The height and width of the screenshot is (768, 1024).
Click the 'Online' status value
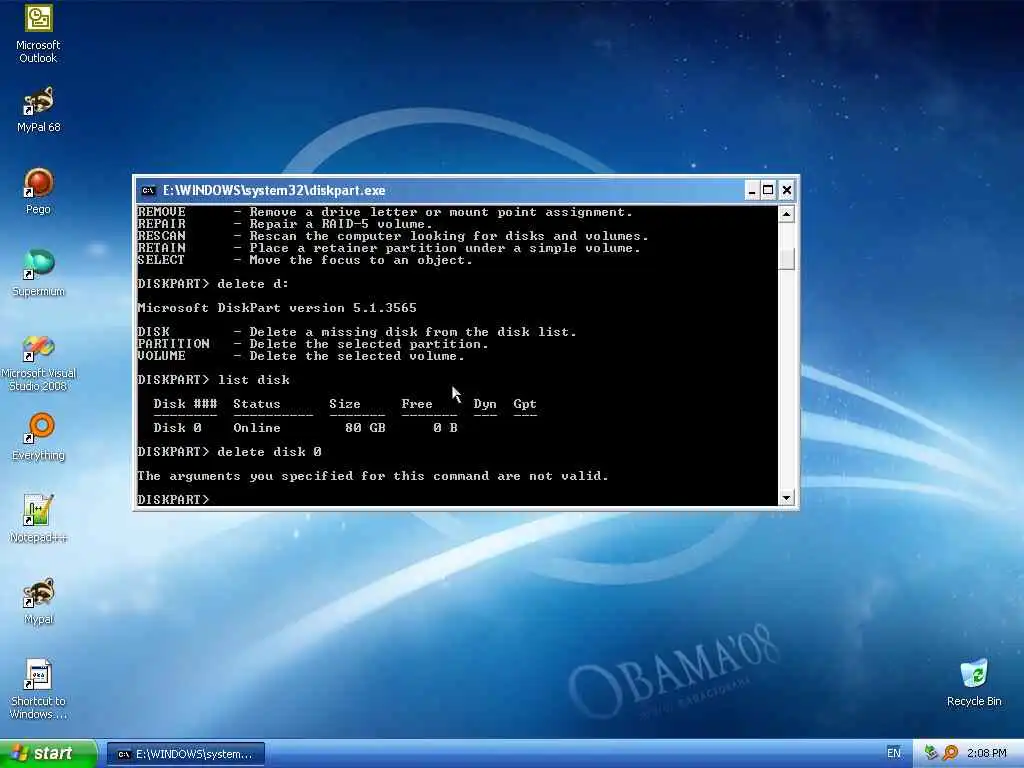point(257,428)
